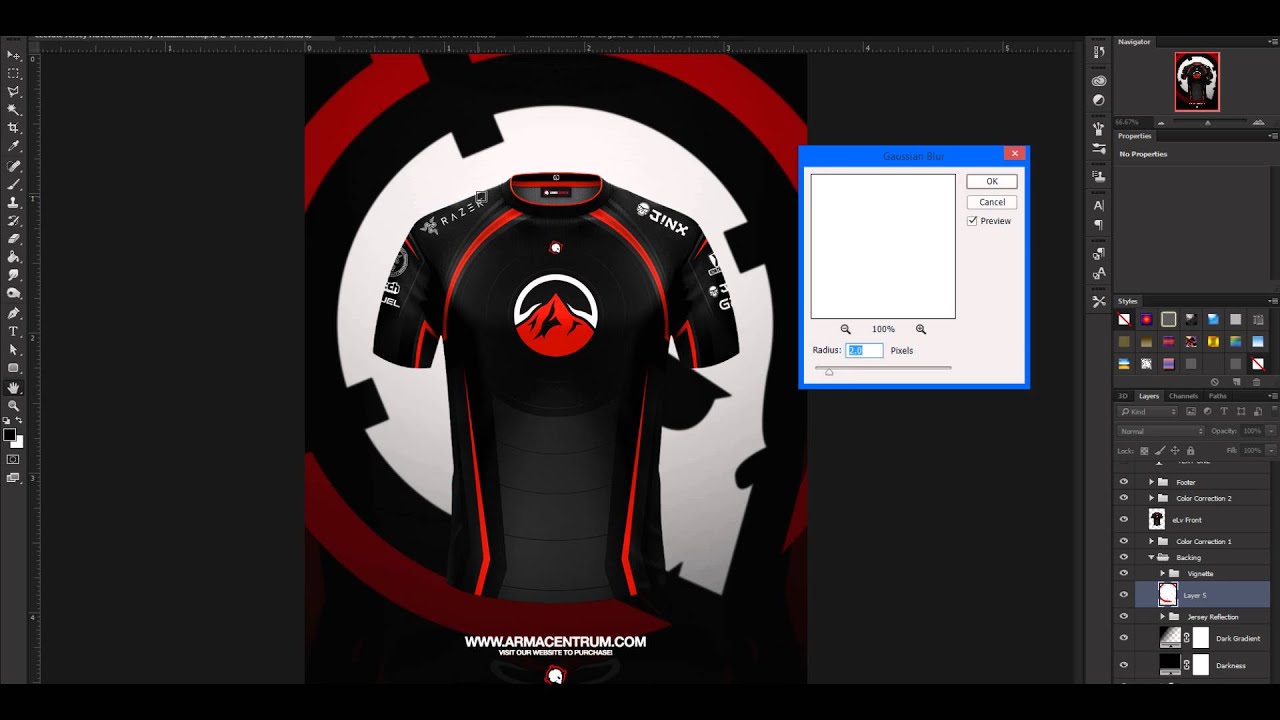Hide the Color Correction 2 group
Image resolution: width=1280 pixels, height=720 pixels.
(1123, 498)
